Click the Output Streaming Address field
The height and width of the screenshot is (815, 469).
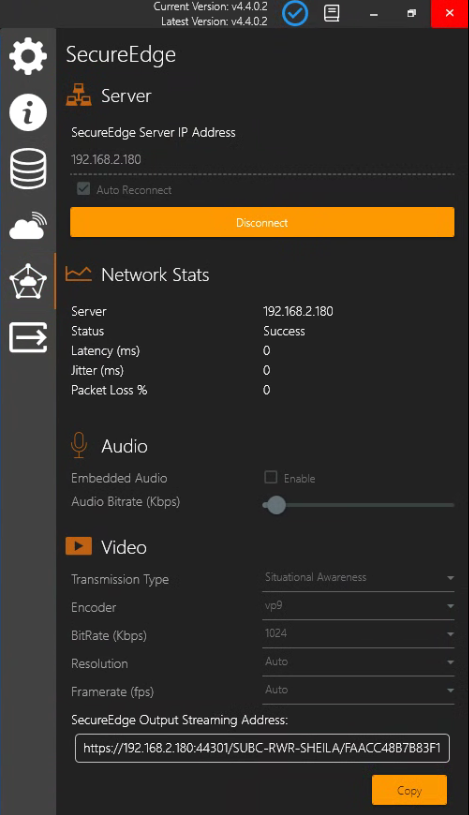click(262, 748)
